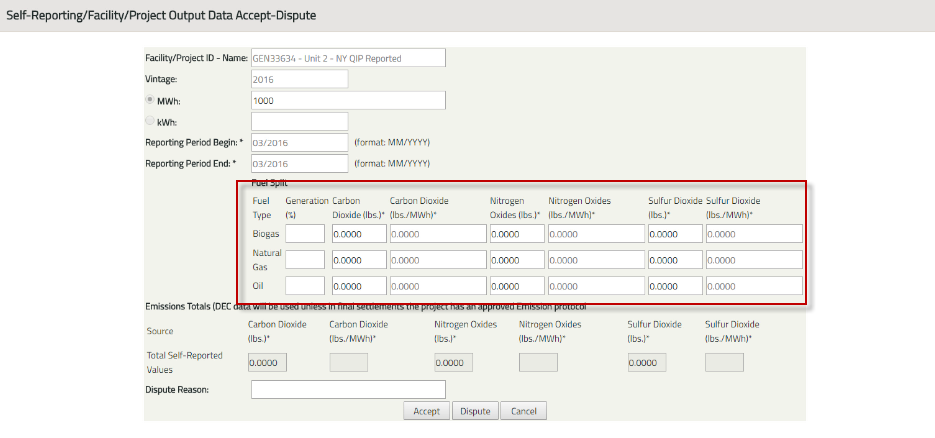Select the kWh radio button

click(150, 121)
